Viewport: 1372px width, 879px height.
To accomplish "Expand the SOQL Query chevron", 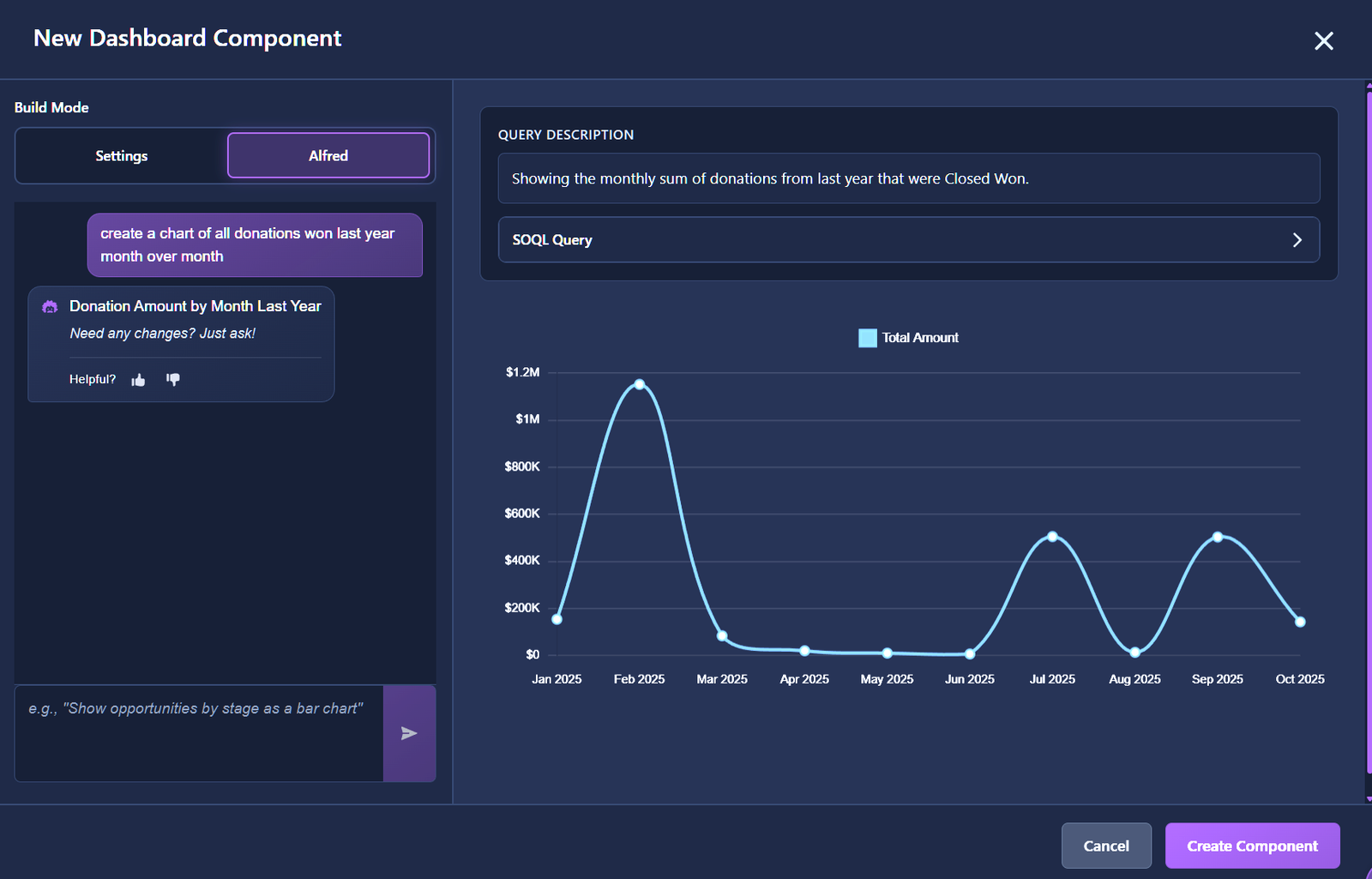I will tap(1297, 240).
